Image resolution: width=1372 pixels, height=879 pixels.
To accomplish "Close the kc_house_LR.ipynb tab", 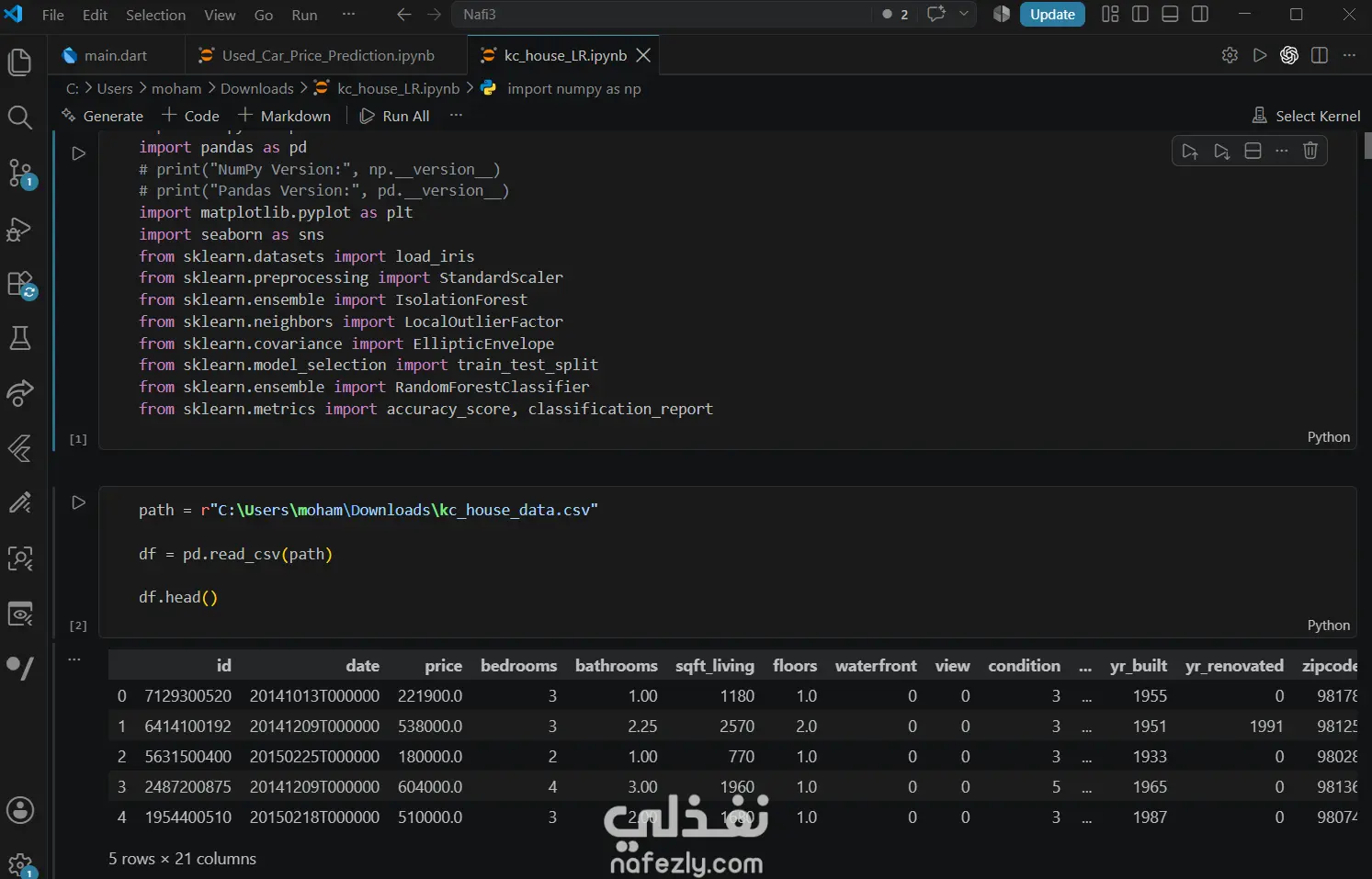I will (x=643, y=55).
